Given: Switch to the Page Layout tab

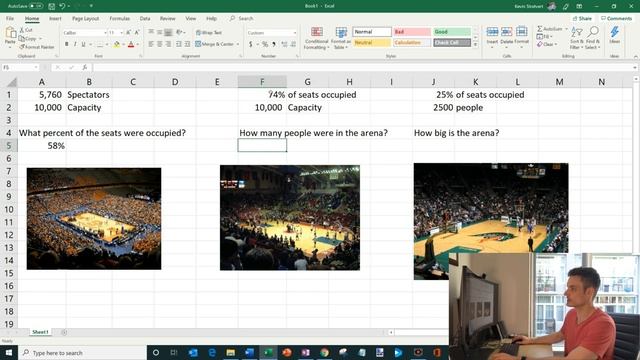Looking at the screenshot, I should pyautogui.click(x=85, y=18).
